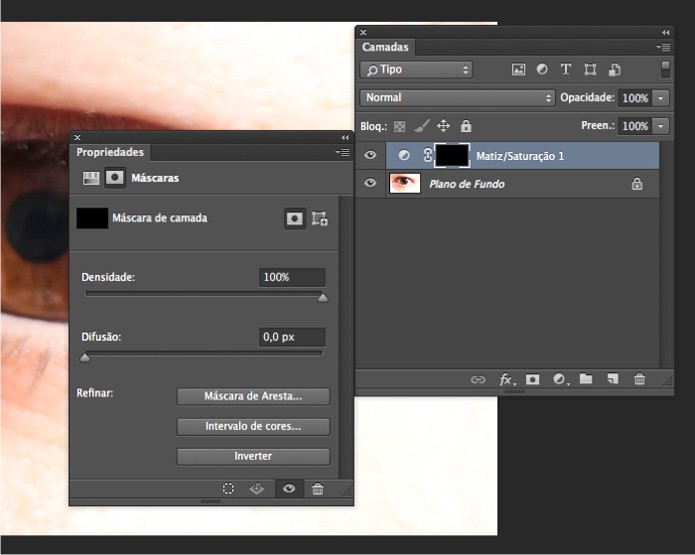Select the Propriedades tab

pos(110,152)
